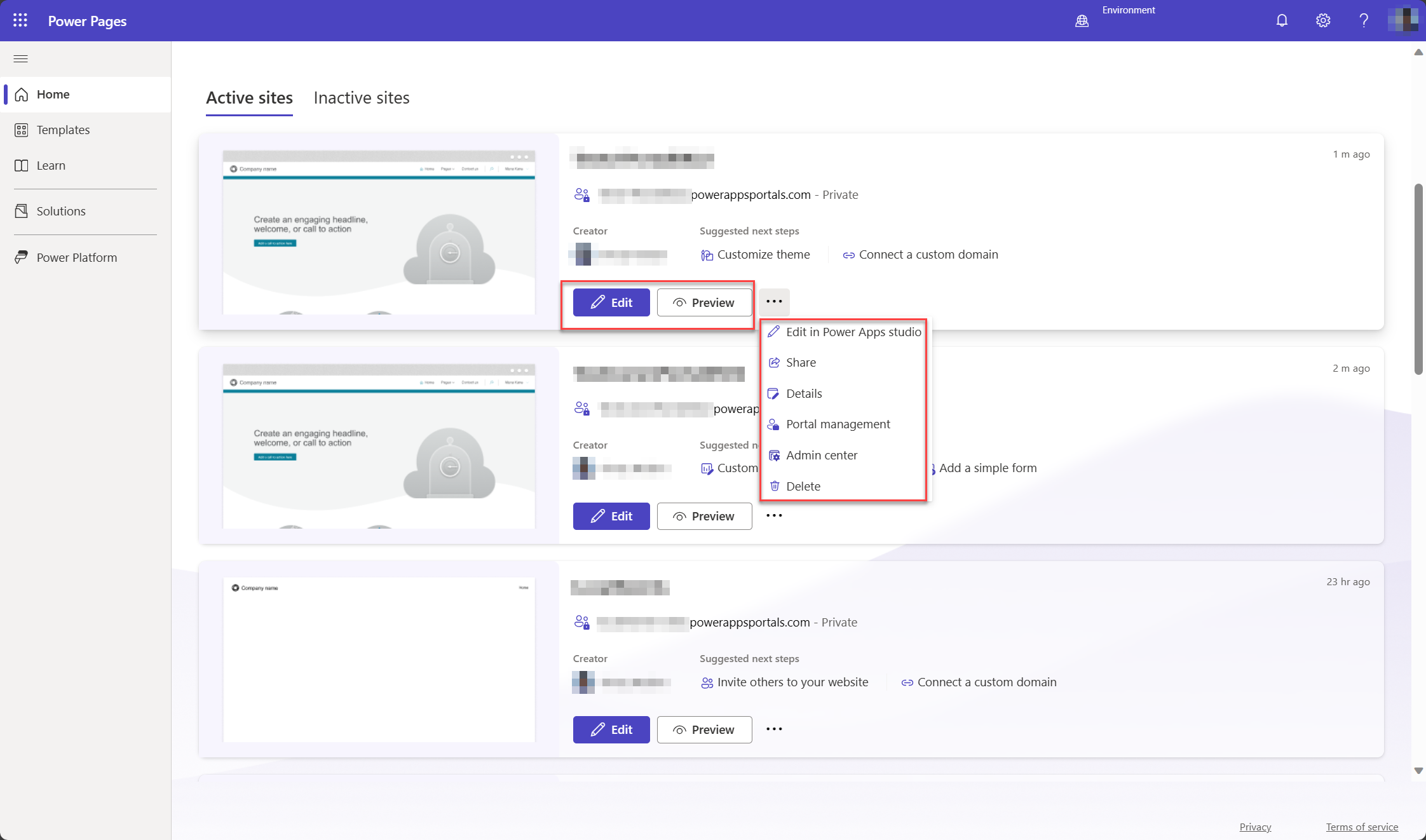Expand the three-dot menu on third site
The width and height of the screenshot is (1426, 840).
774,729
